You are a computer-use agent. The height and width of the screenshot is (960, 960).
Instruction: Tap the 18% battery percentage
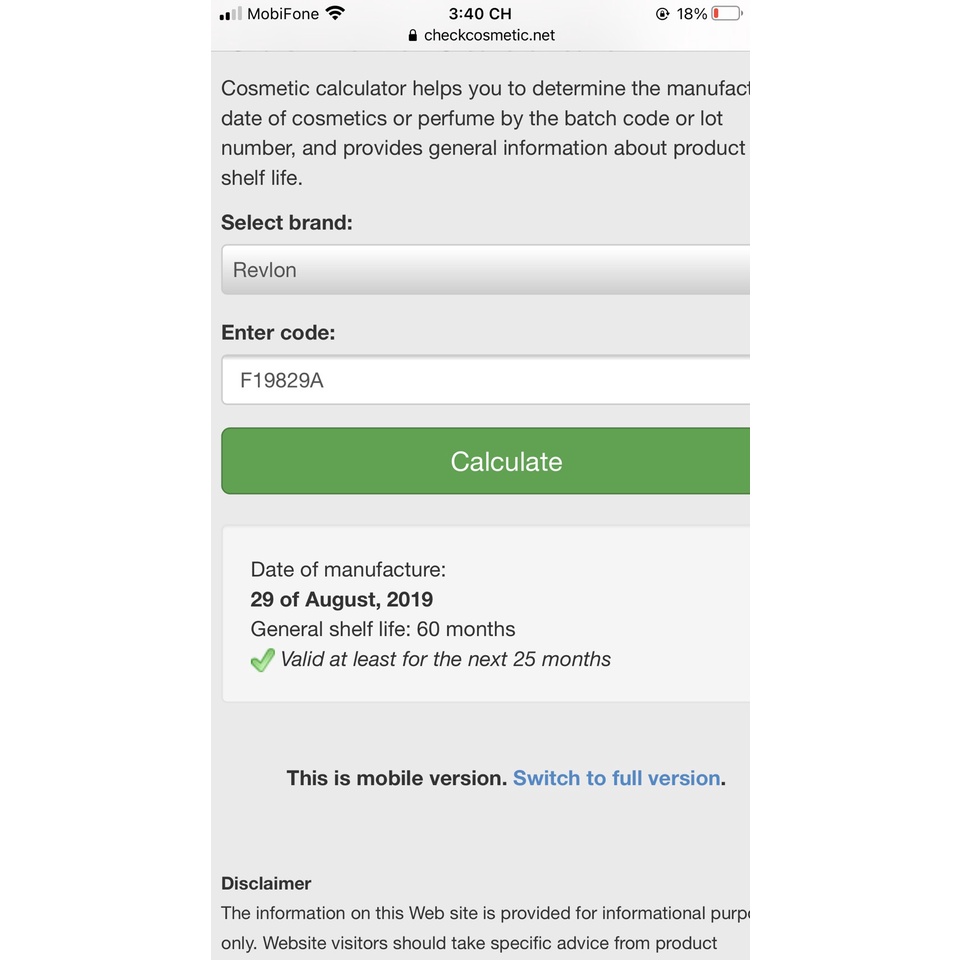click(x=692, y=14)
